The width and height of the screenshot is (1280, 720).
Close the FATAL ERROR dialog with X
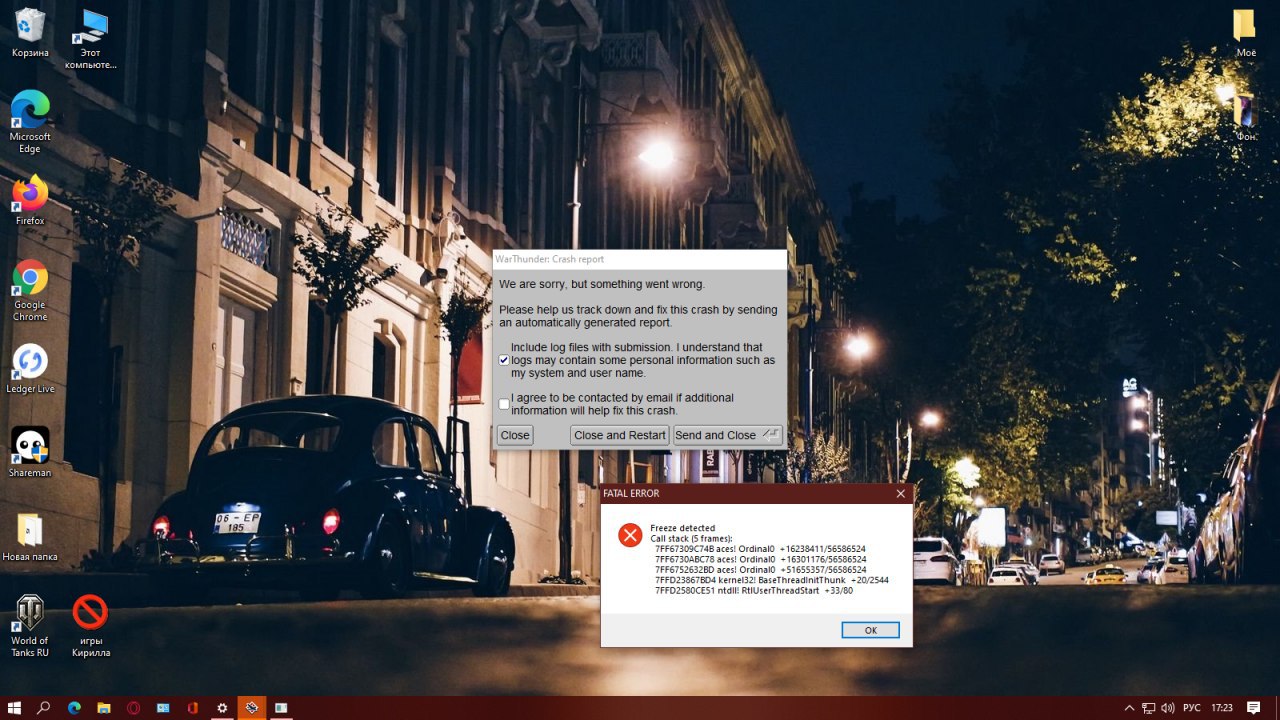[900, 493]
